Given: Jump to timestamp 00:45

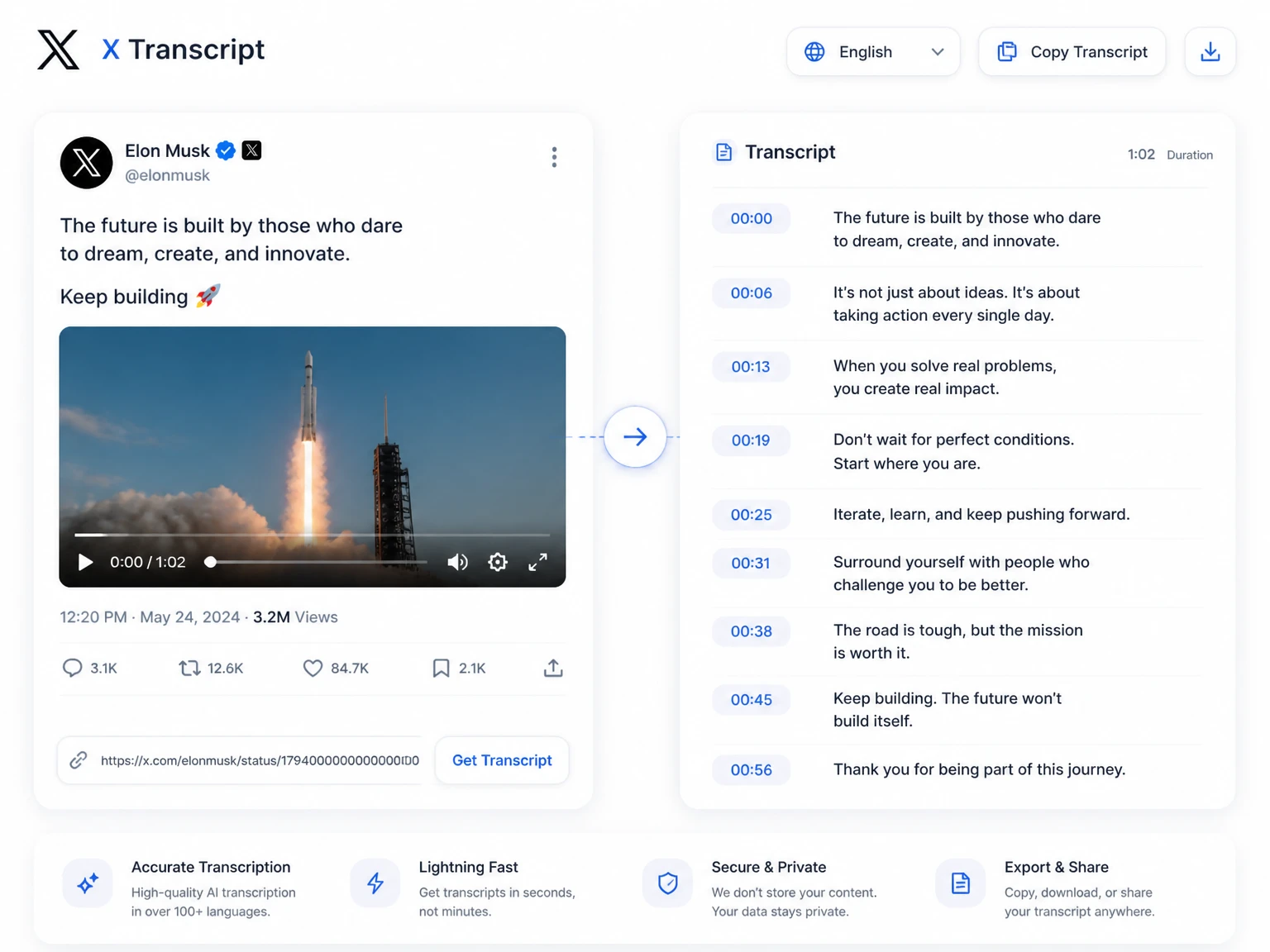Looking at the screenshot, I should 751,700.
